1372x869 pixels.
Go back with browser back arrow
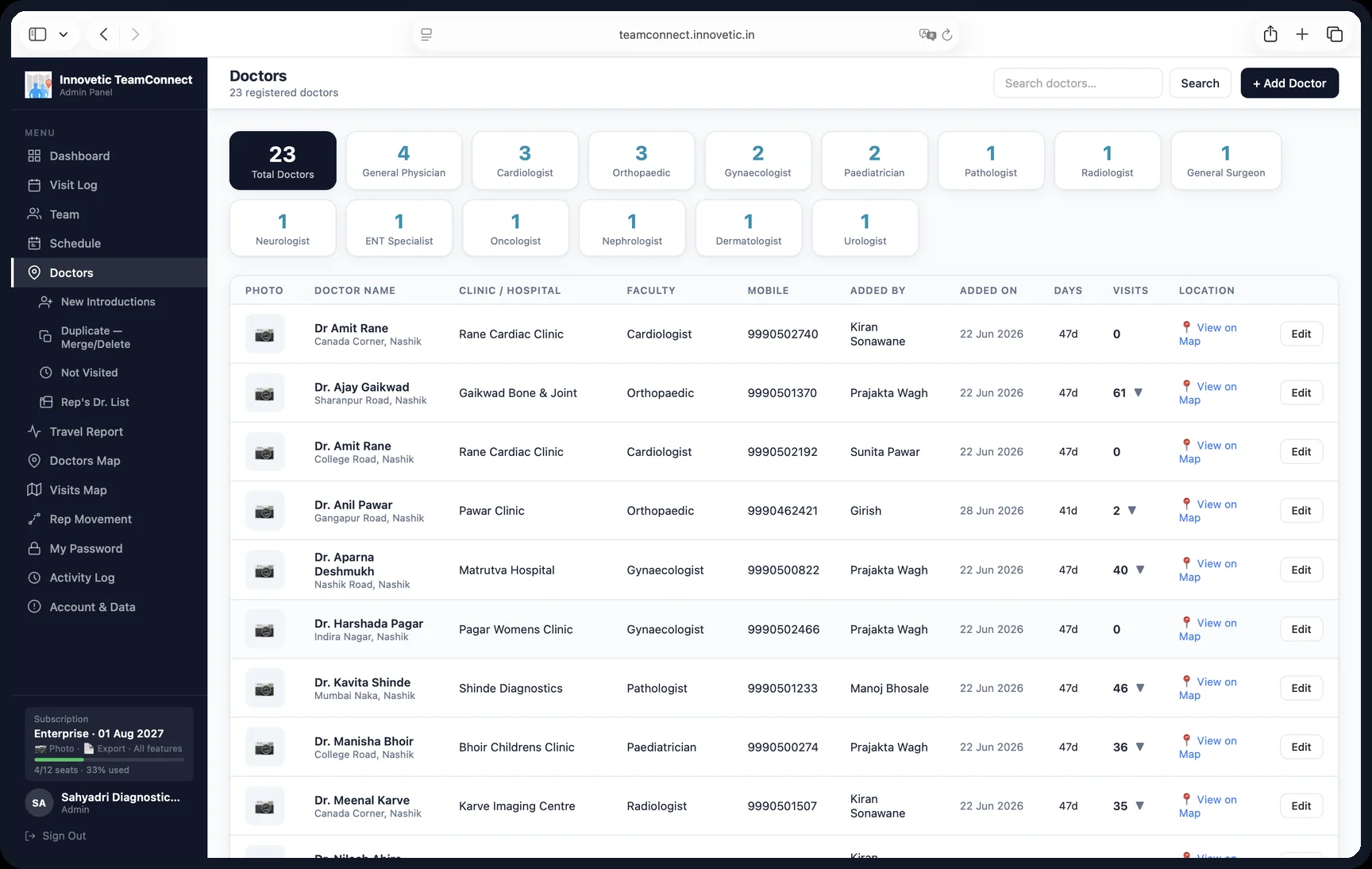pyautogui.click(x=104, y=34)
